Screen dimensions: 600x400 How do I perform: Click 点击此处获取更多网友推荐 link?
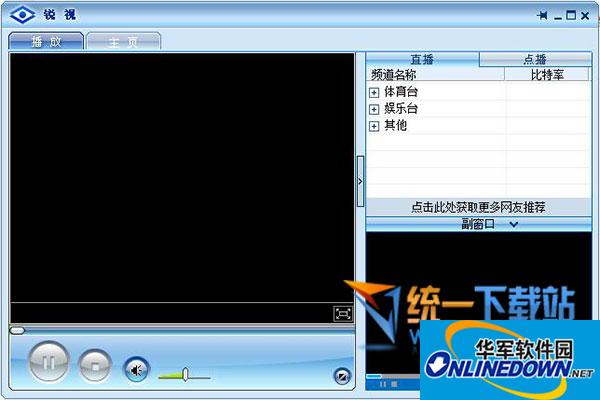pyautogui.click(x=478, y=207)
